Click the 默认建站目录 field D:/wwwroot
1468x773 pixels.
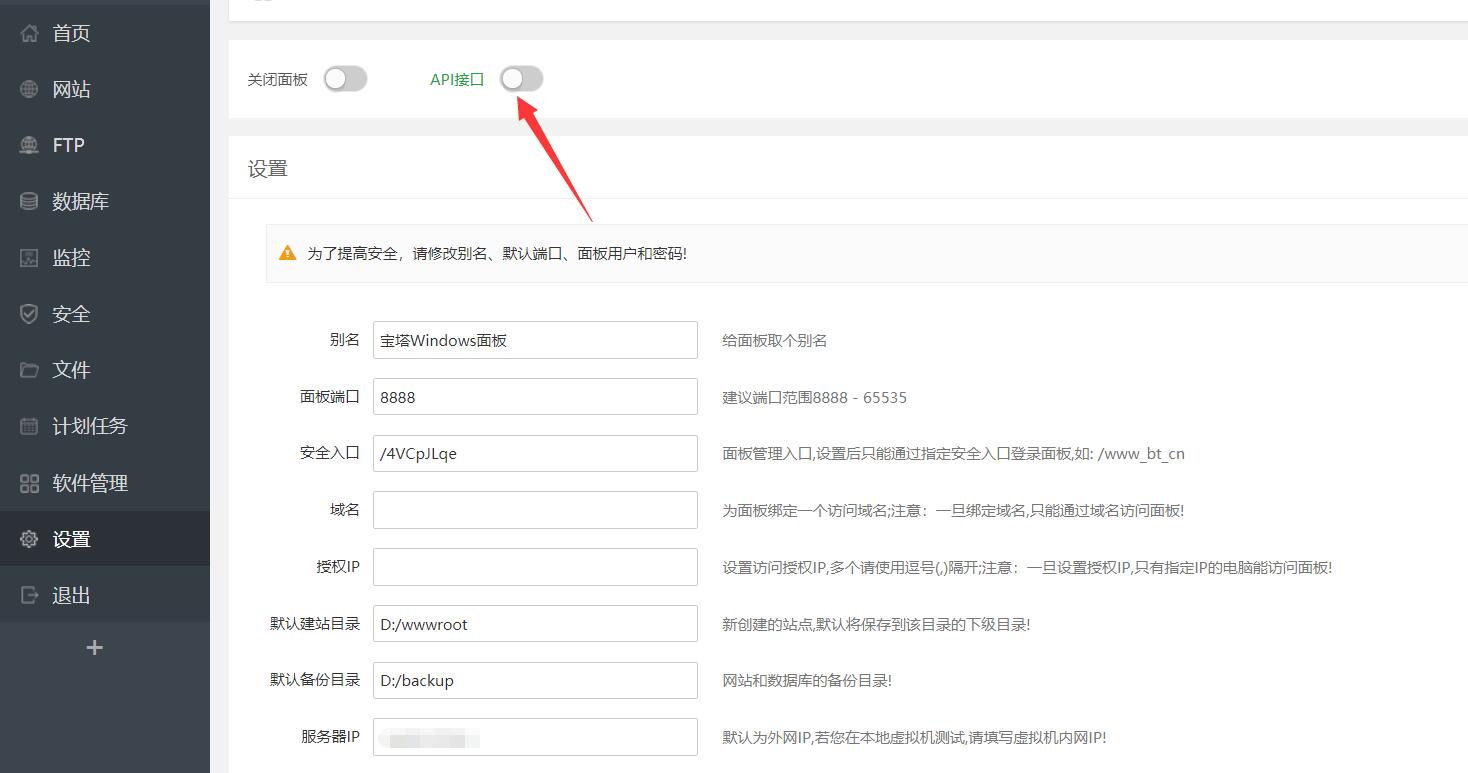(535, 624)
